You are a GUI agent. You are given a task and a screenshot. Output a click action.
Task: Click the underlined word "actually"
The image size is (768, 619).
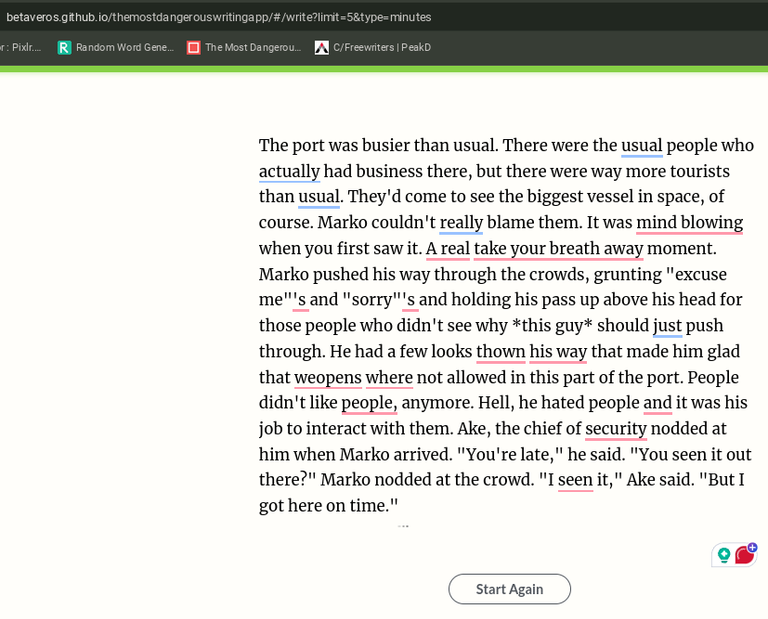[x=289, y=172]
